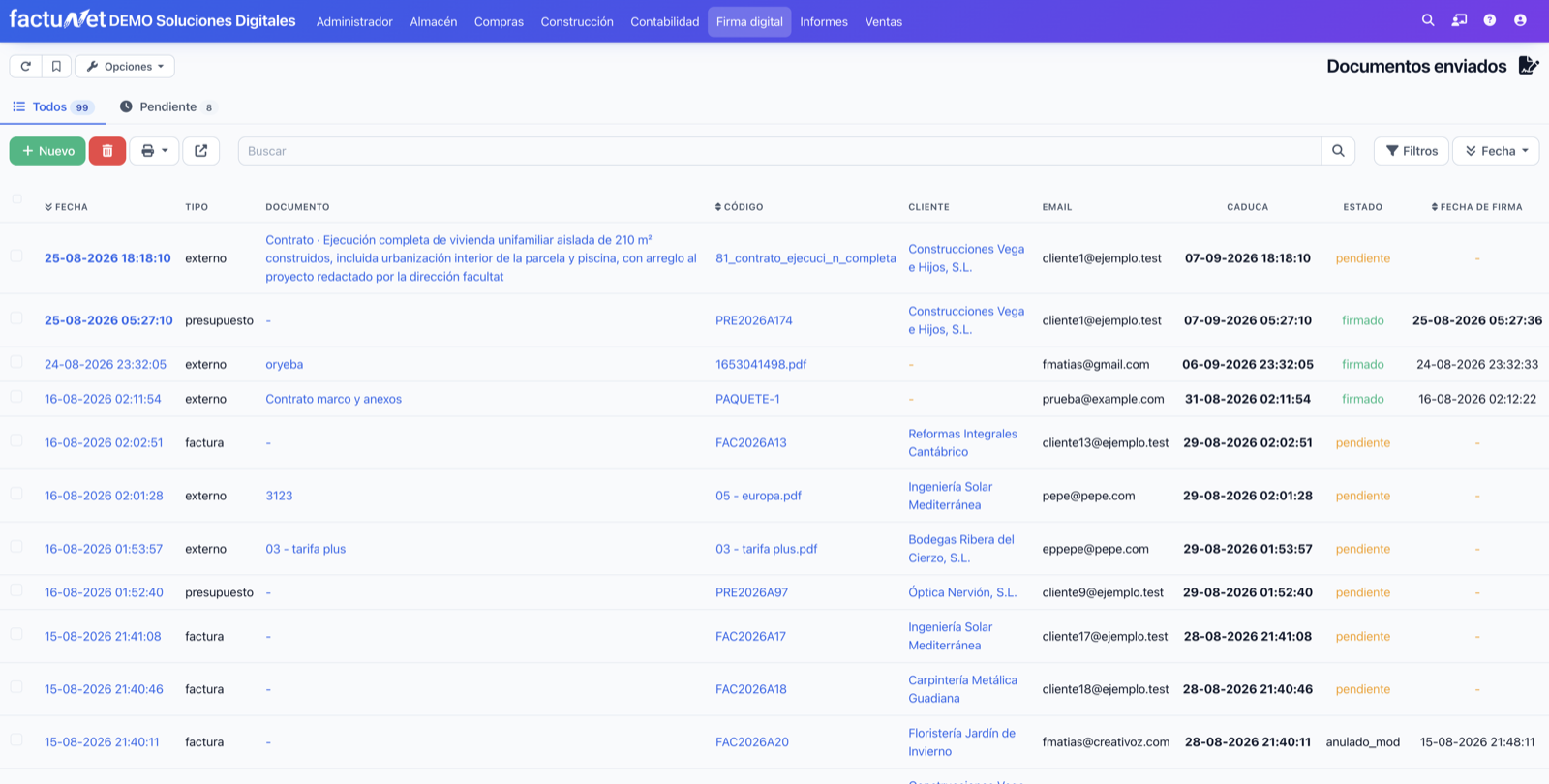Open the PRE2026A174 code link

coord(754,320)
